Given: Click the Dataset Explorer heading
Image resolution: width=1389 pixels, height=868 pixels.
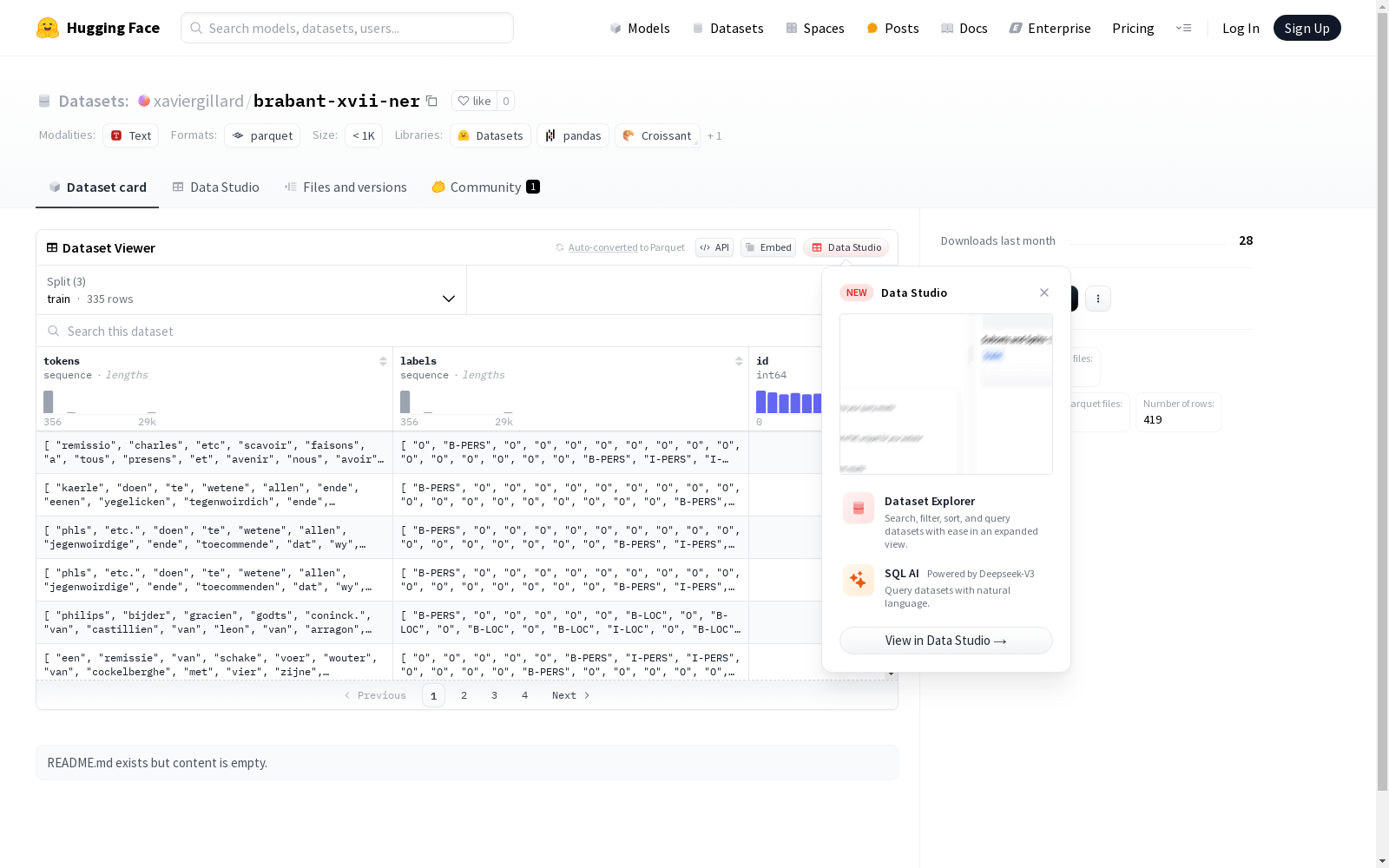Looking at the screenshot, I should point(930,501).
